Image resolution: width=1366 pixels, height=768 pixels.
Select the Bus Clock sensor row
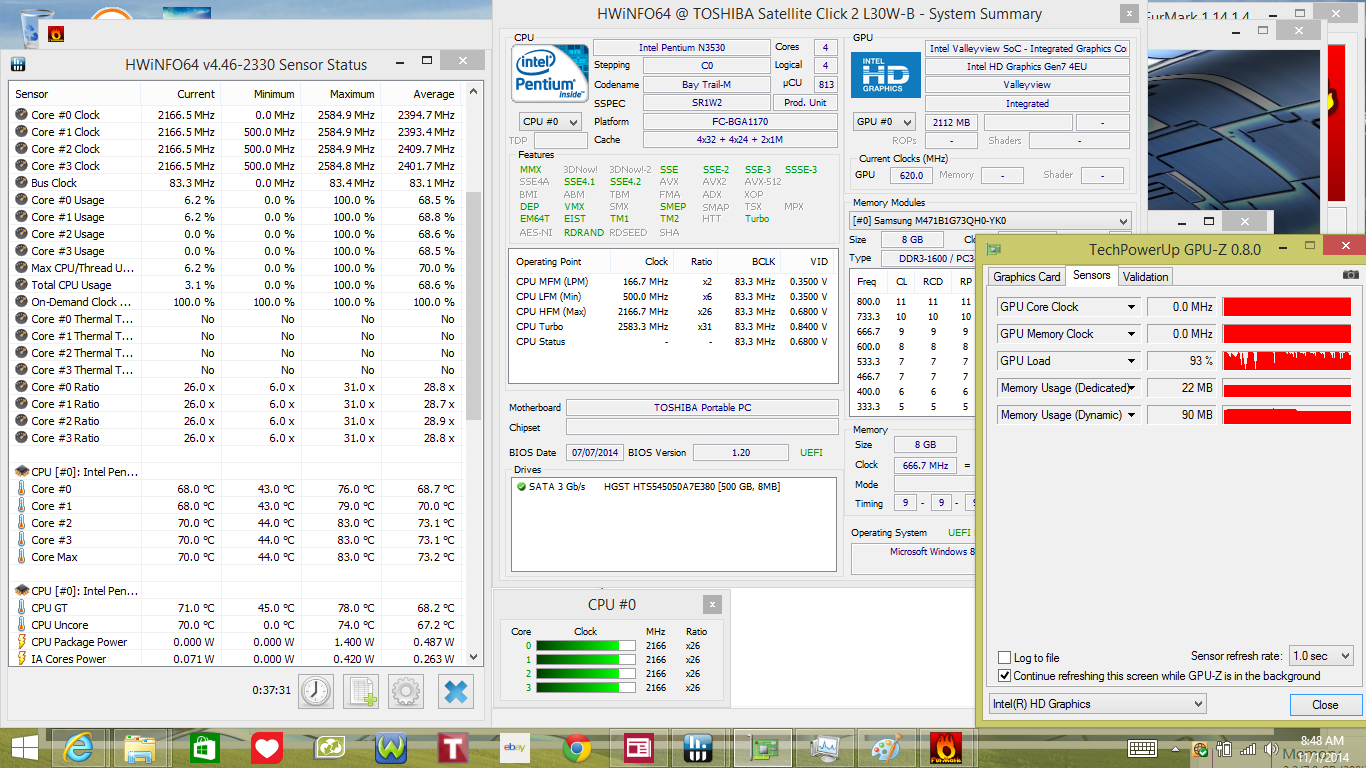tap(235, 183)
